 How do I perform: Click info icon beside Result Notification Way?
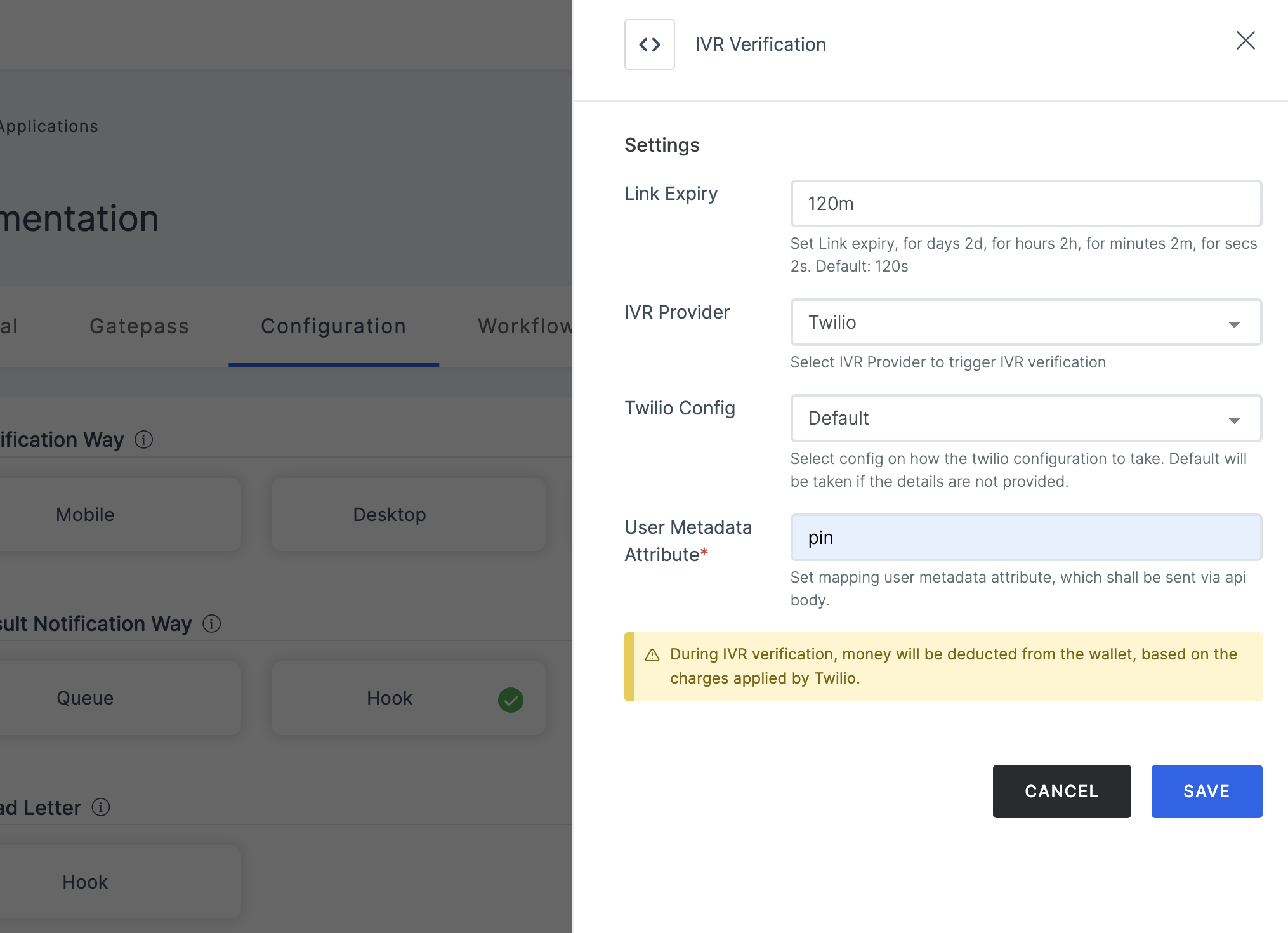(211, 623)
